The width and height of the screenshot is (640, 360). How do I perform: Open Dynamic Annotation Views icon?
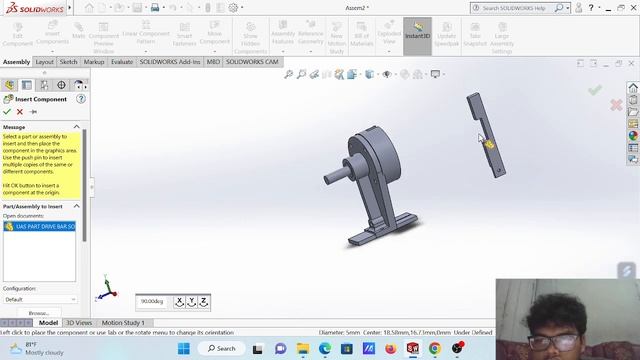[x=339, y=74]
